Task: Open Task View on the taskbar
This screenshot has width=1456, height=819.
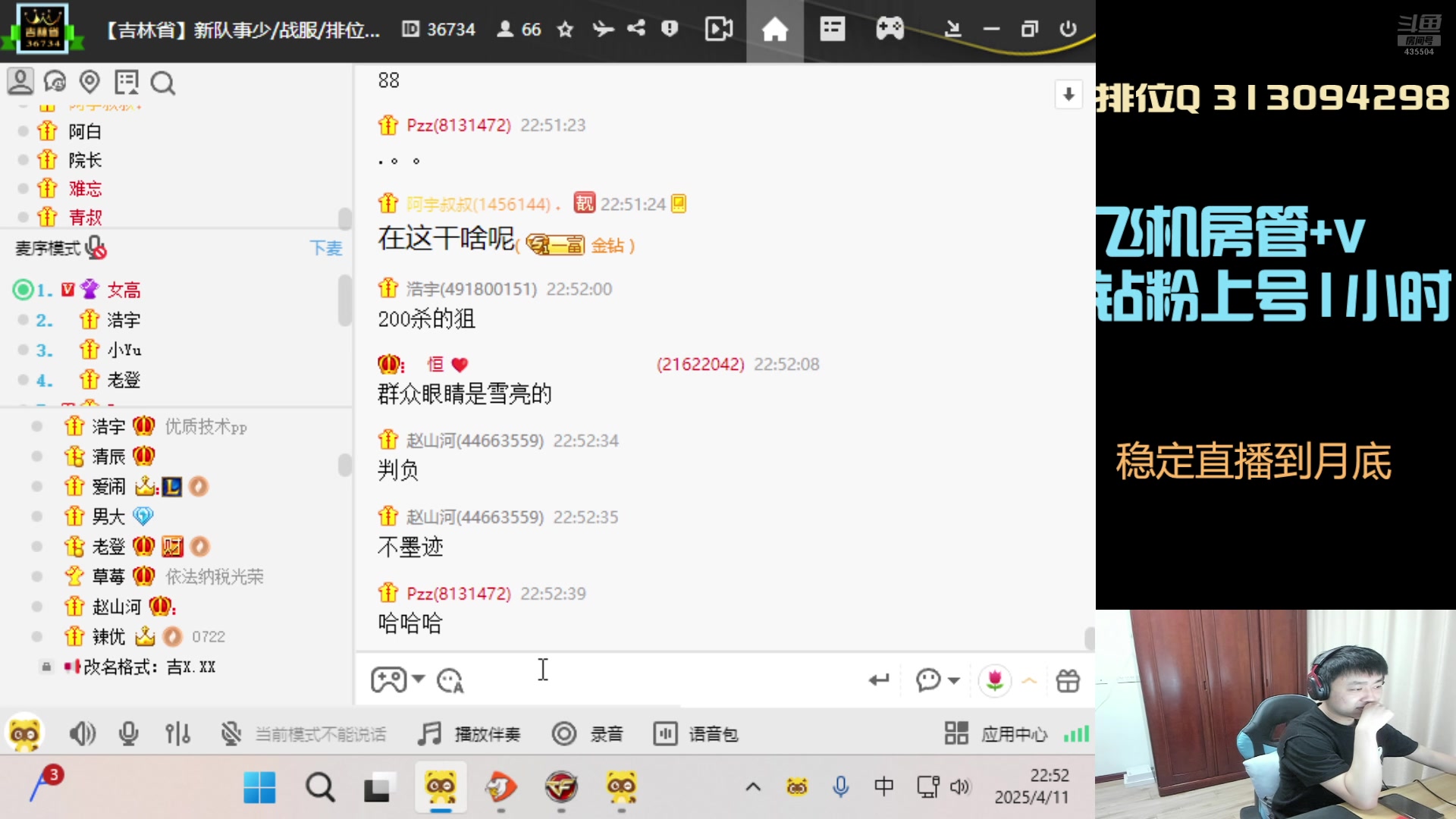Action: [x=380, y=787]
